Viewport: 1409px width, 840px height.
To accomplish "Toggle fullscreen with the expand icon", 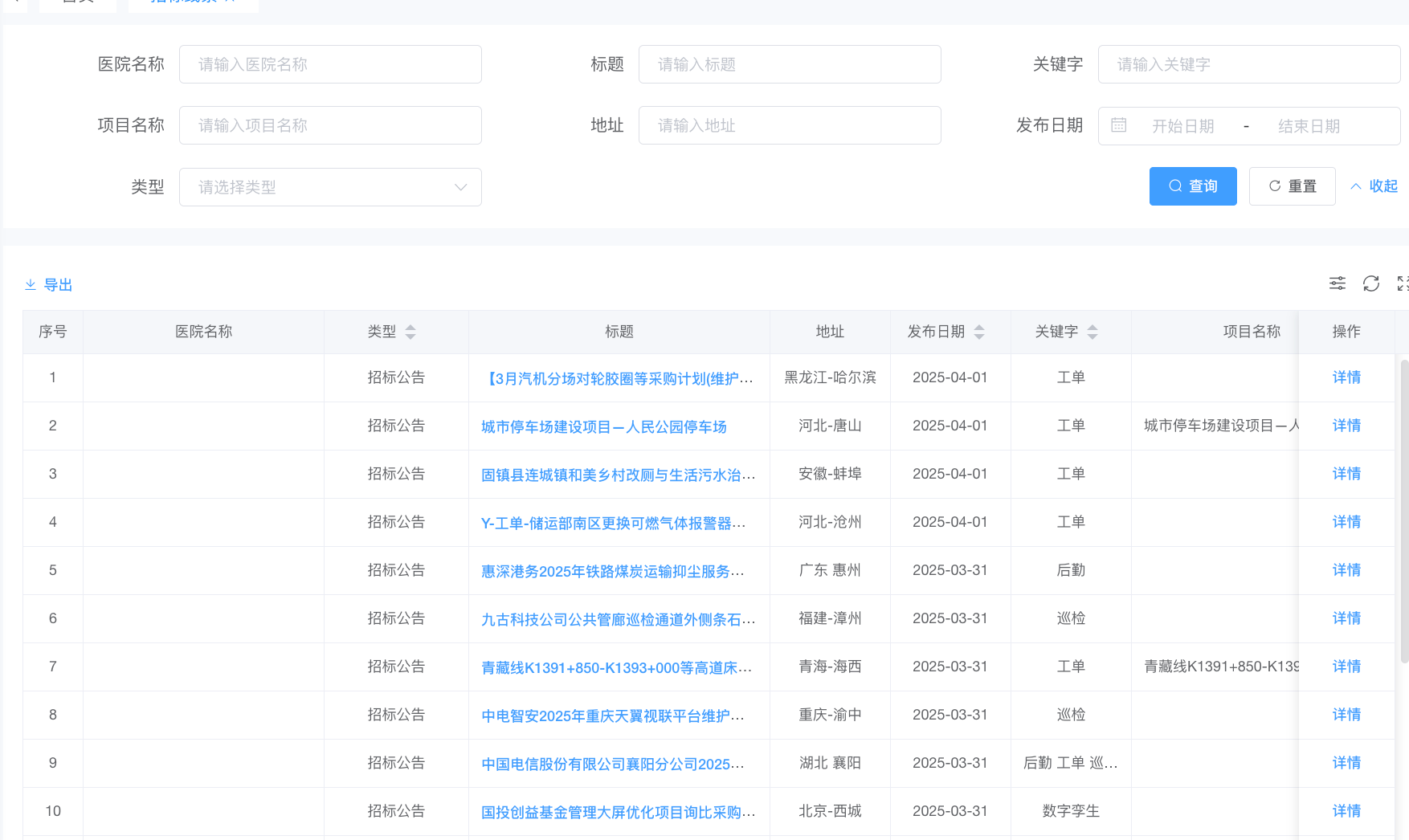I will click(x=1403, y=283).
